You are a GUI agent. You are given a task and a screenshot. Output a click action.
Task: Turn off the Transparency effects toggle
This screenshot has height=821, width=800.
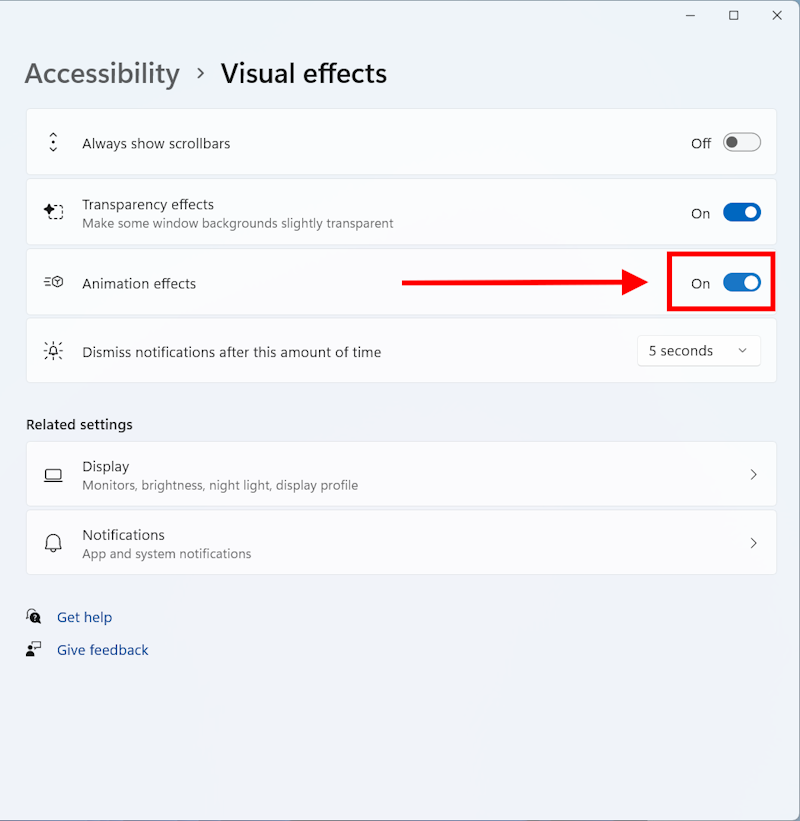click(x=741, y=212)
